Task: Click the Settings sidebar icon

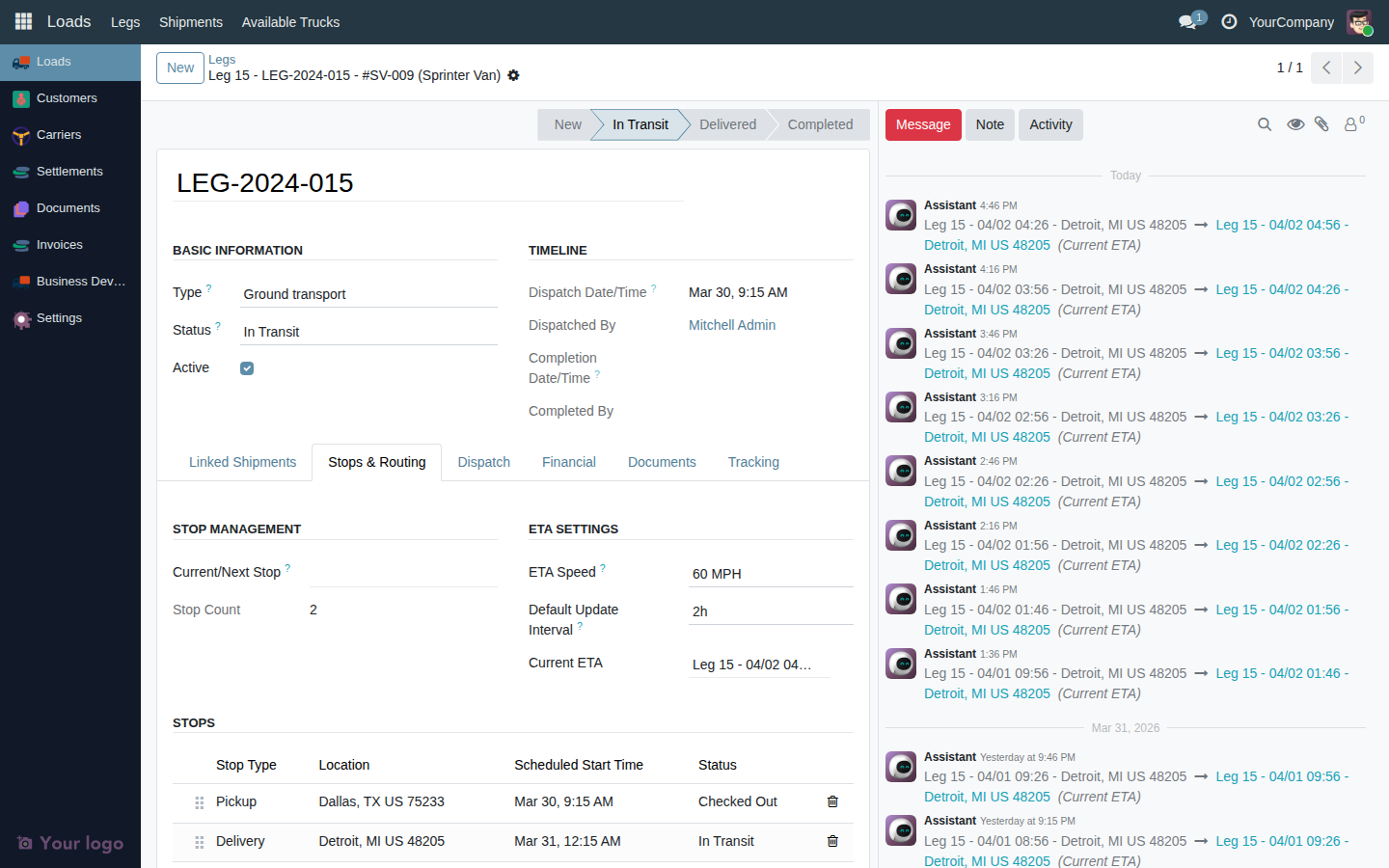Action: click(21, 318)
